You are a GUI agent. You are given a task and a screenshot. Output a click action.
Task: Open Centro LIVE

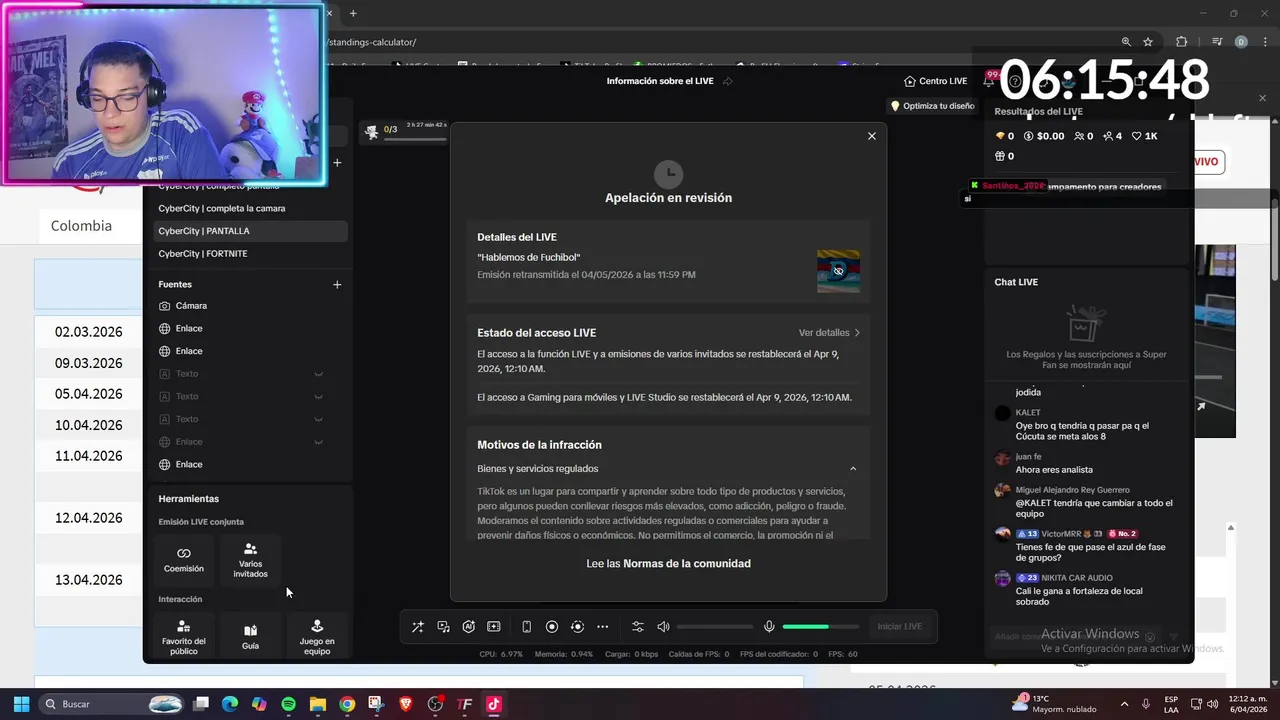(x=935, y=81)
